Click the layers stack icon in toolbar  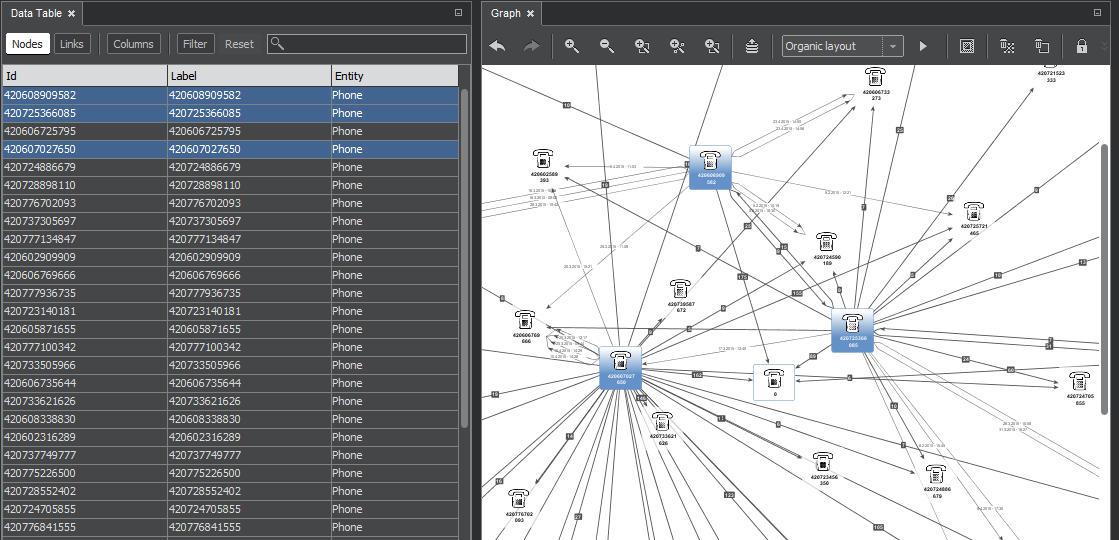(x=752, y=46)
